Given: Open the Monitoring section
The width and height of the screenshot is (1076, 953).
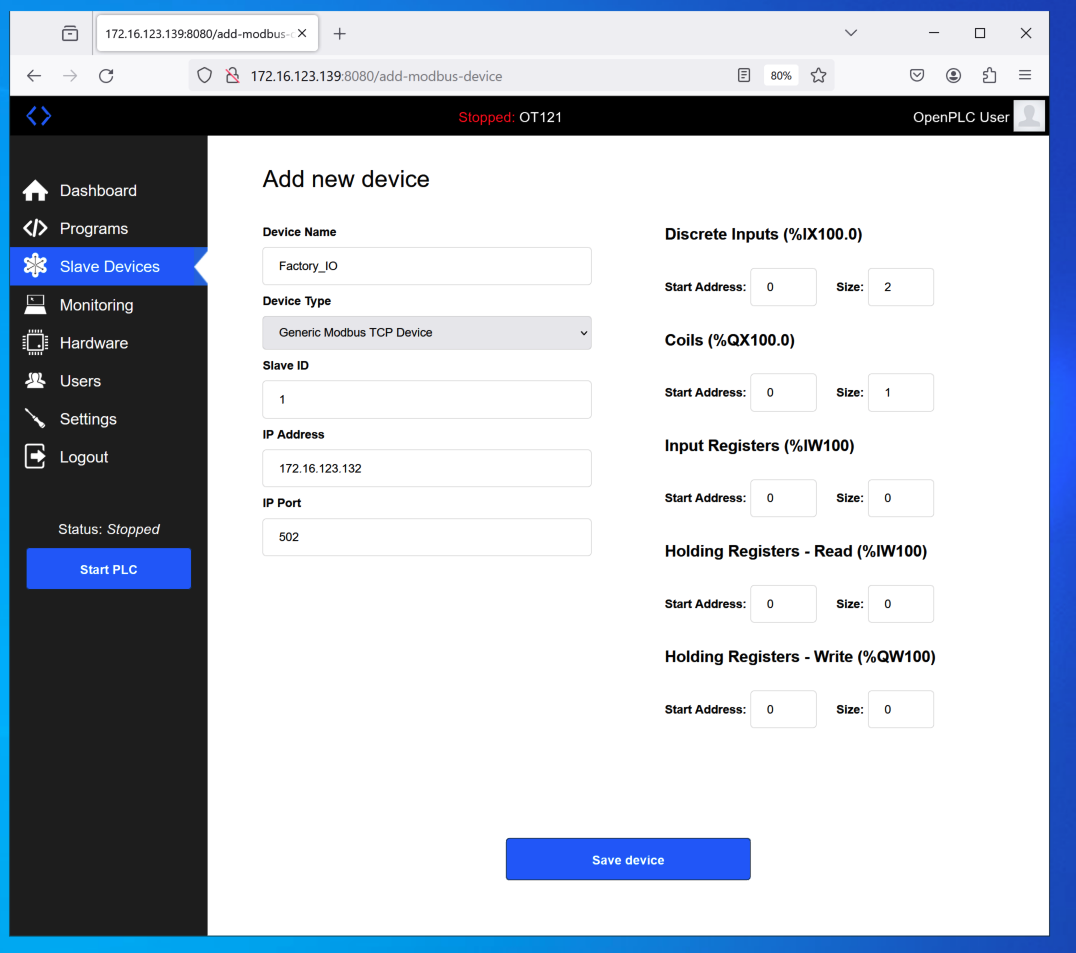Looking at the screenshot, I should pyautogui.click(x=96, y=305).
